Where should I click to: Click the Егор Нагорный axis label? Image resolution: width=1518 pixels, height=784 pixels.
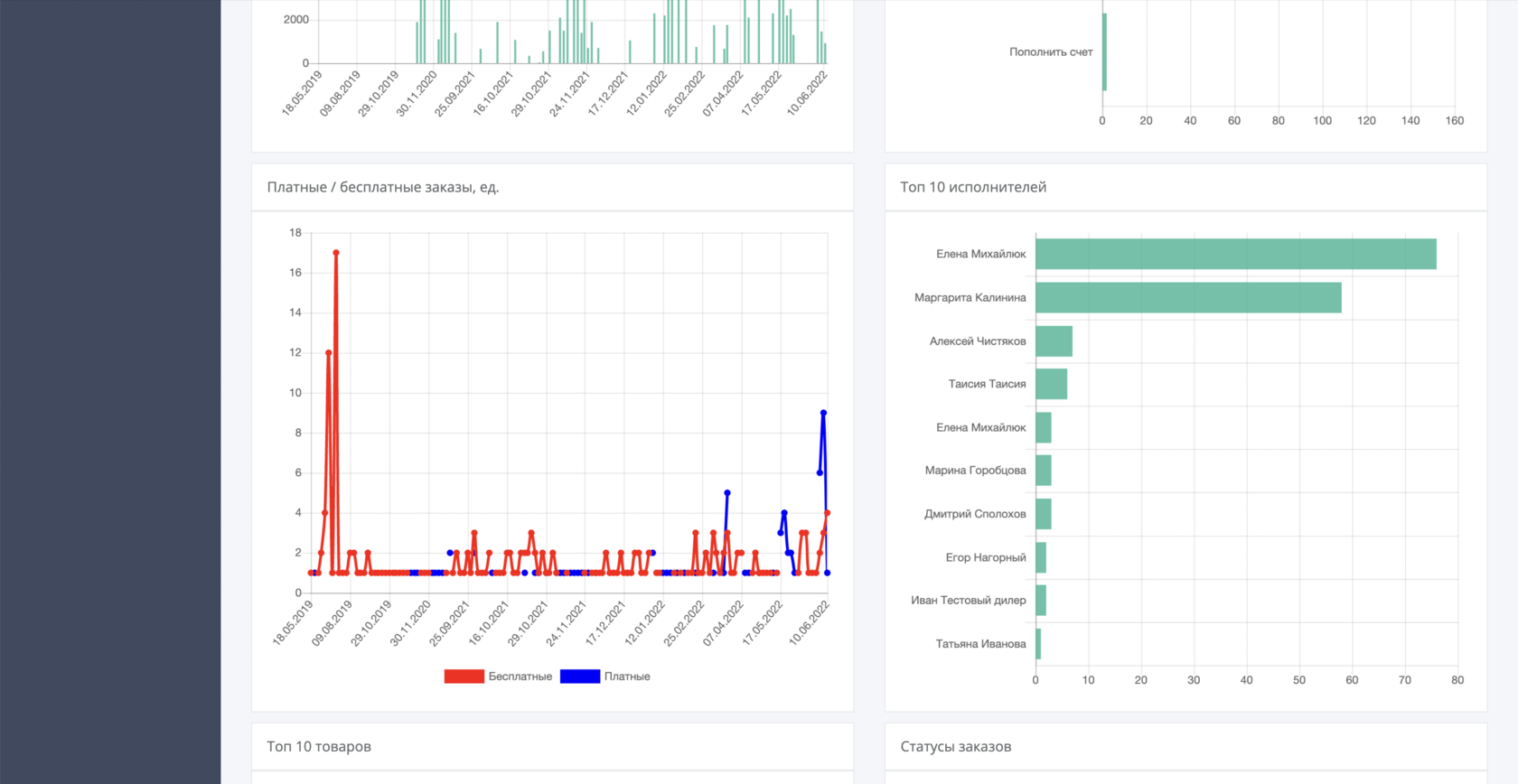pyautogui.click(x=986, y=557)
